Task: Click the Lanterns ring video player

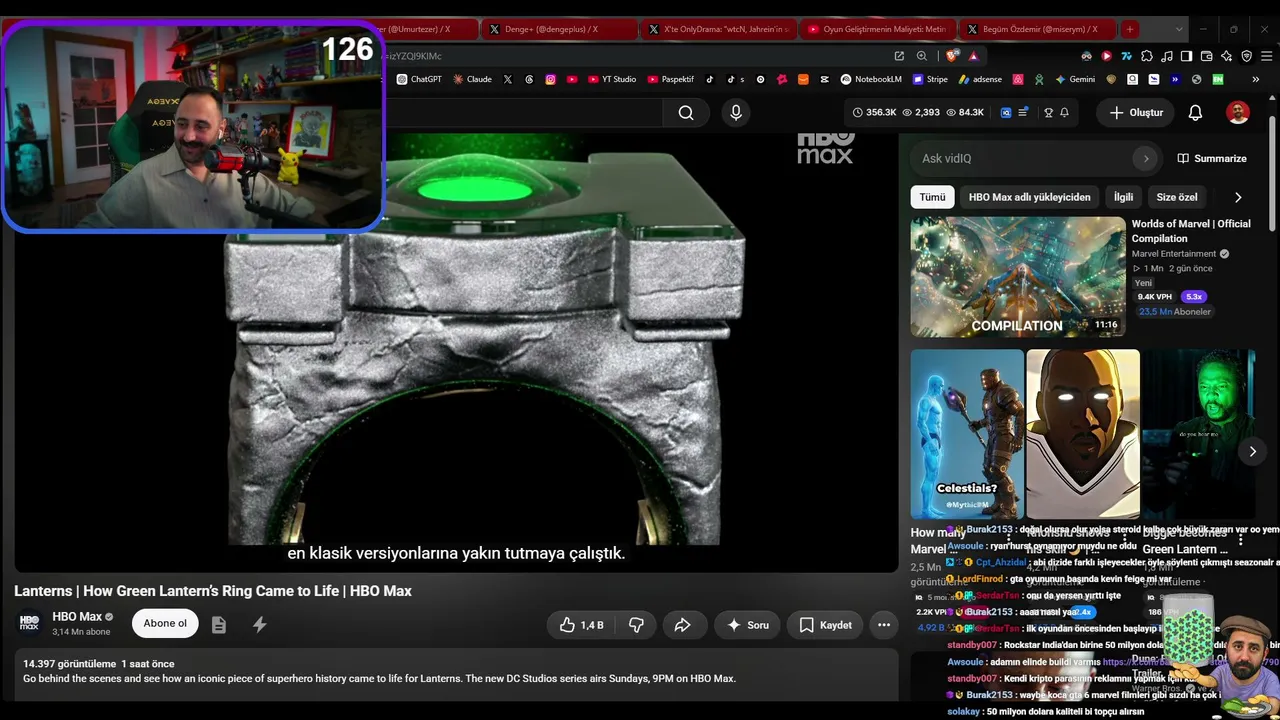Action: click(456, 352)
